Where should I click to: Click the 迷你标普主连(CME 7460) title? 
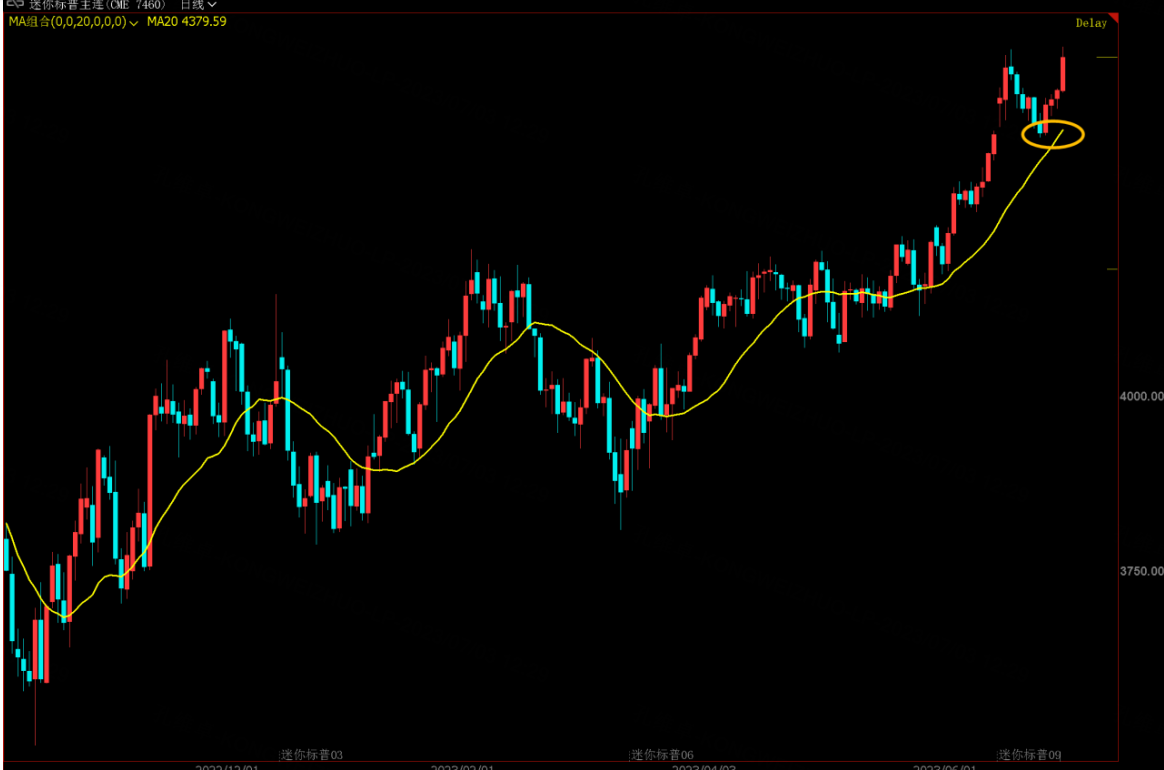(x=97, y=4)
